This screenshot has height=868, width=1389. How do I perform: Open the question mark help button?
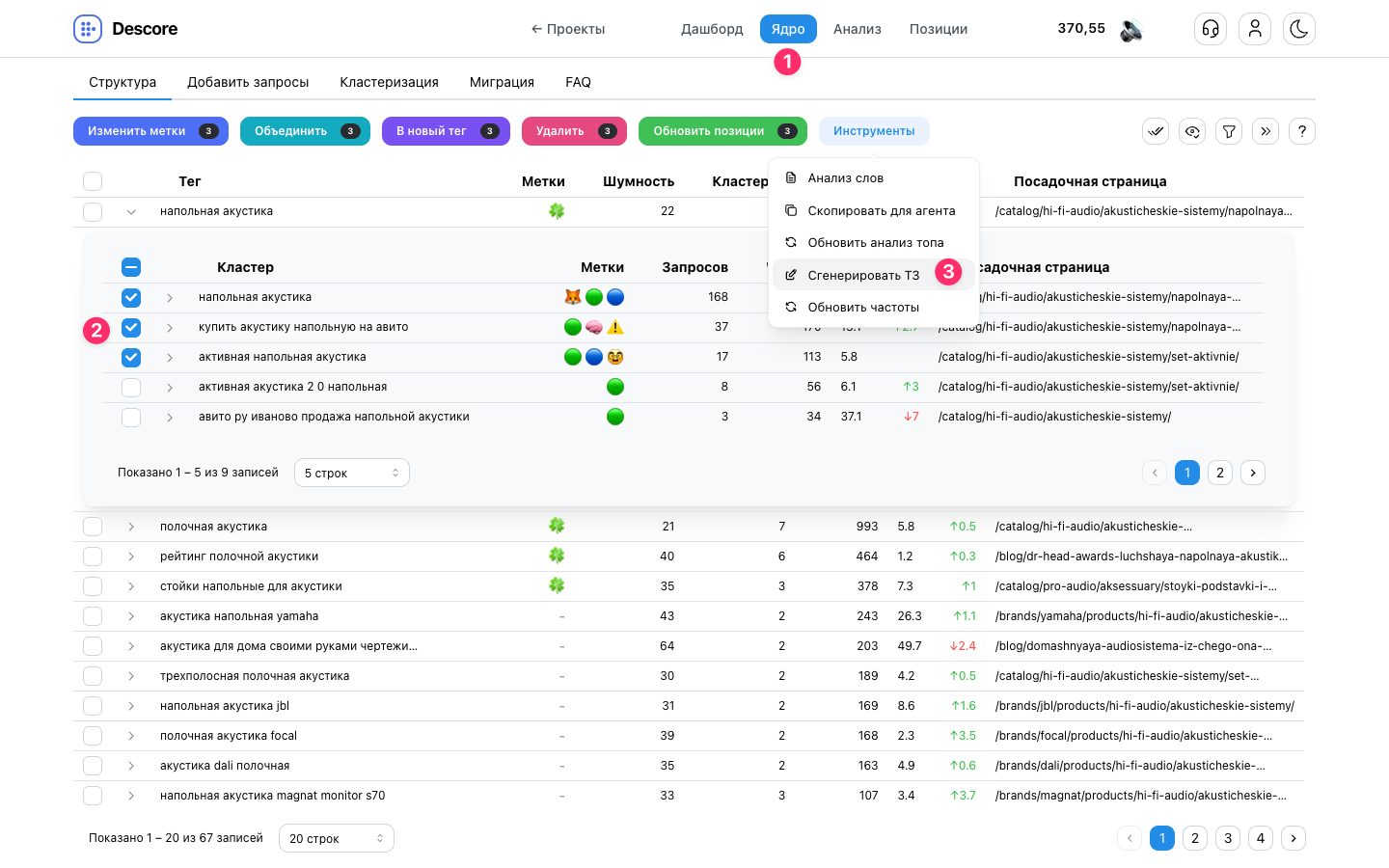point(1302,131)
